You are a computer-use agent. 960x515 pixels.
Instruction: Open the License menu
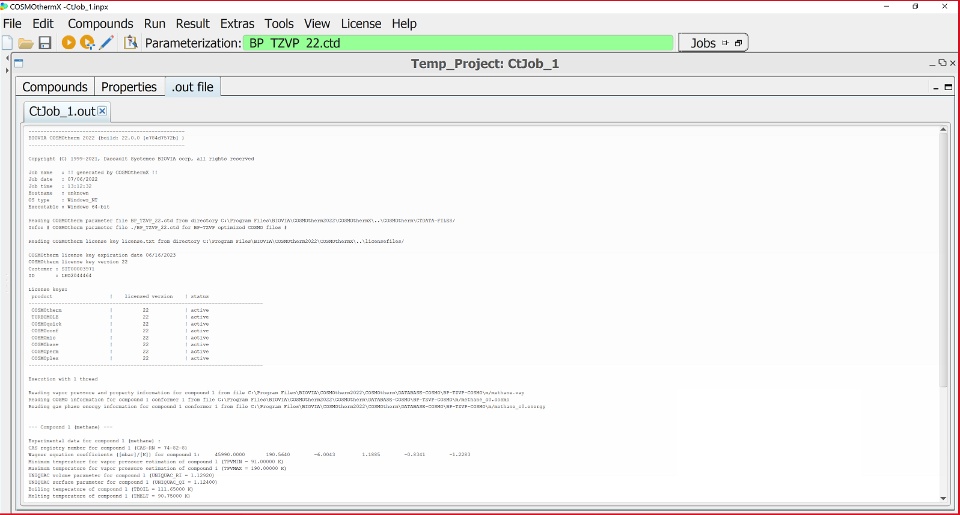click(361, 23)
